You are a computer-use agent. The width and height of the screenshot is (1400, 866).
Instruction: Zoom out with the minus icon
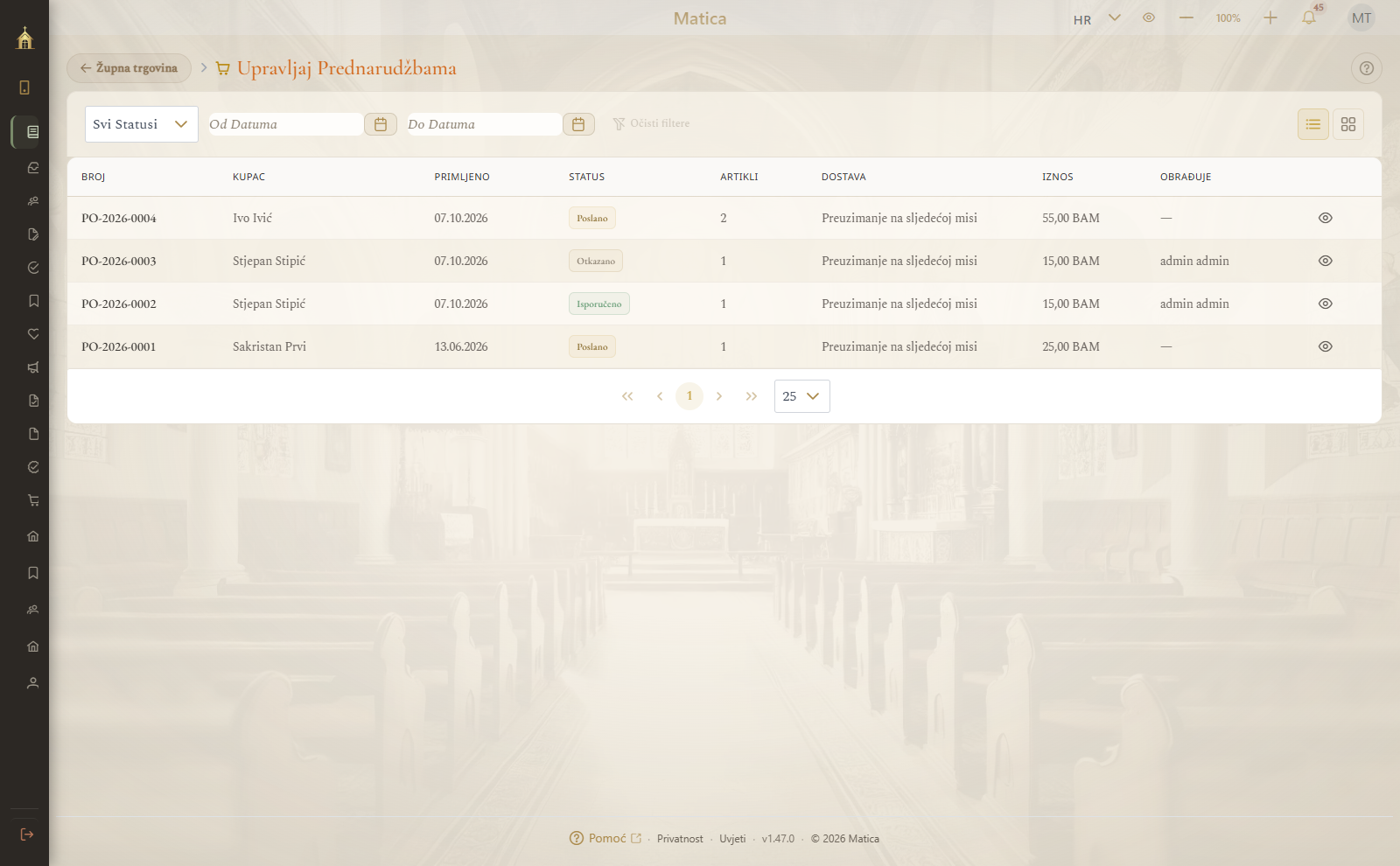(x=1186, y=17)
